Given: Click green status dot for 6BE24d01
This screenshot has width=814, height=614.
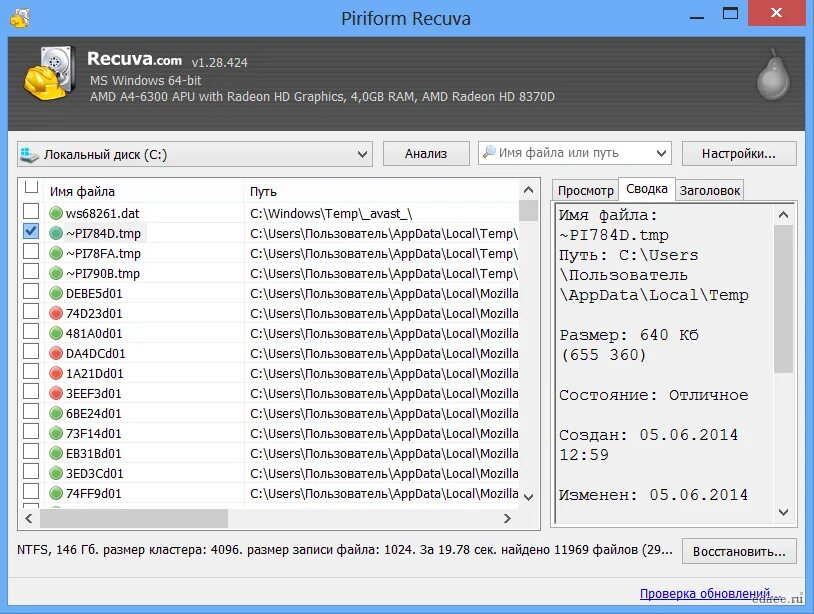Looking at the screenshot, I should (x=56, y=413).
